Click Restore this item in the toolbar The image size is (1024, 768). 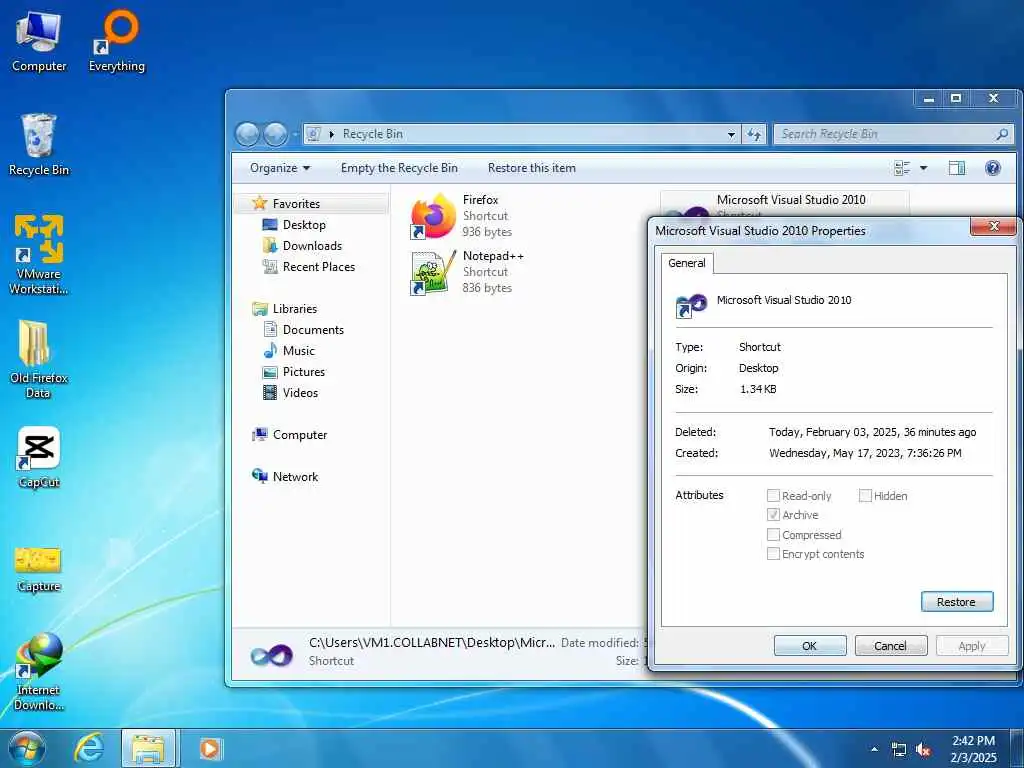pos(532,168)
